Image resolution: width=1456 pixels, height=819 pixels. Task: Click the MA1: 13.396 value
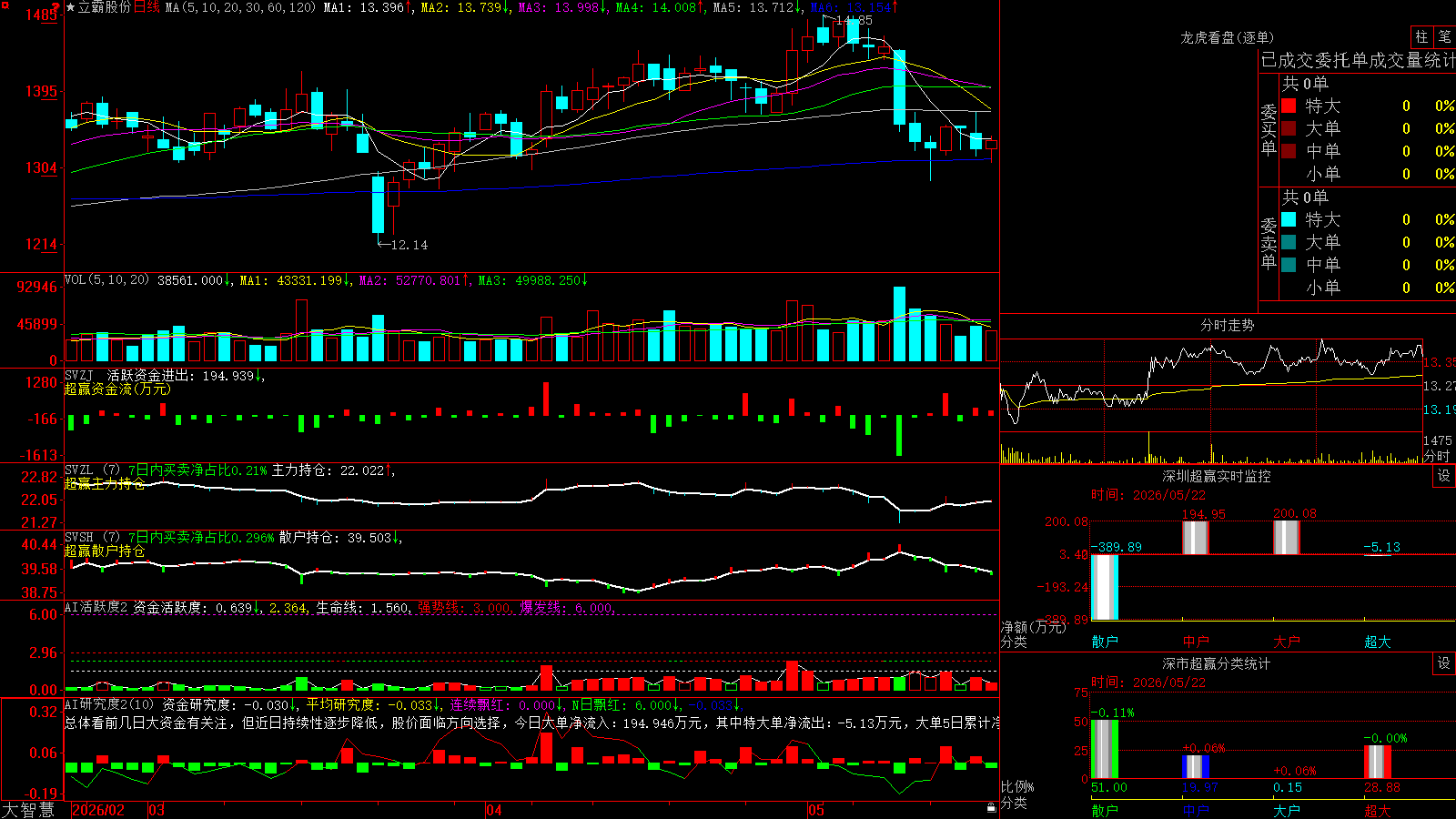(x=364, y=7)
